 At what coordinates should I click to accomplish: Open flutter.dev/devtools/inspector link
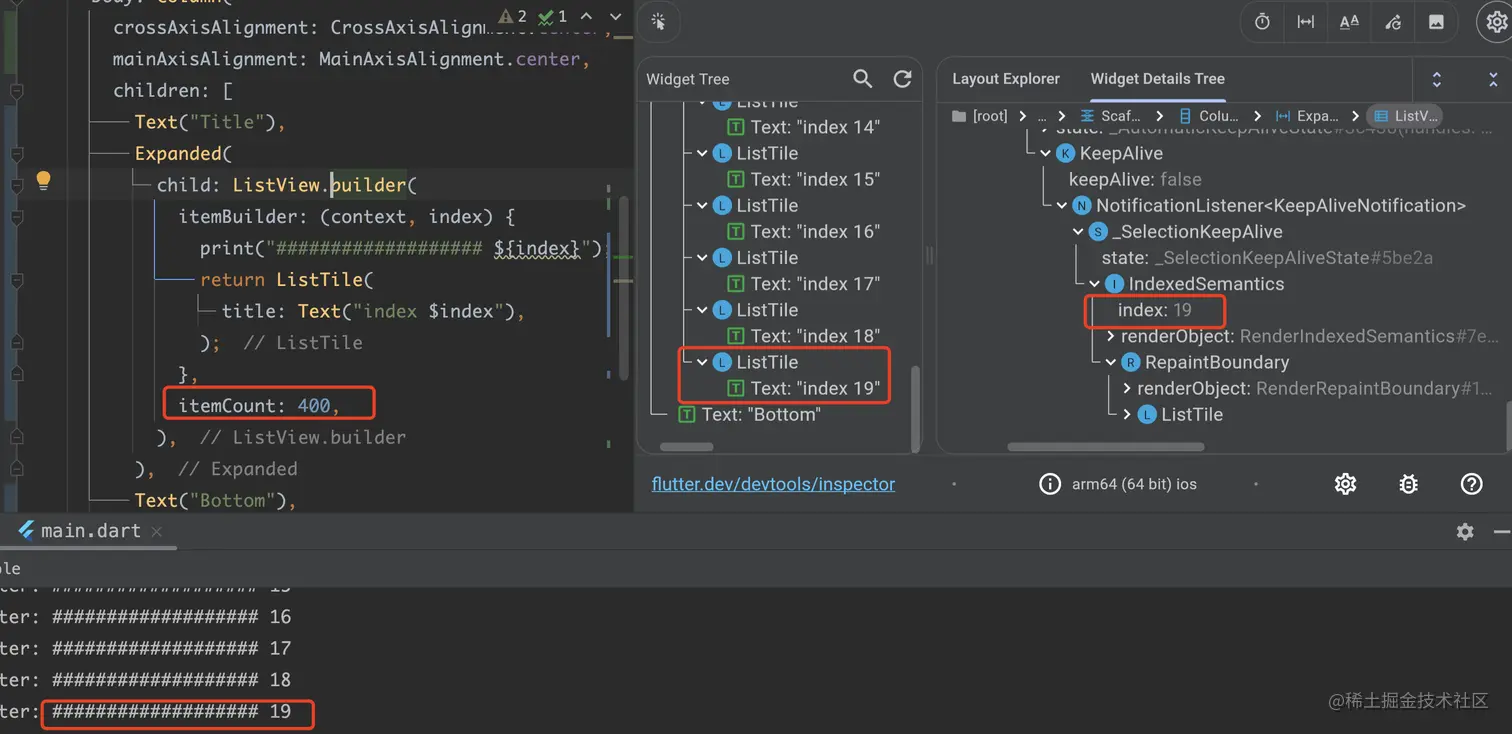773,484
